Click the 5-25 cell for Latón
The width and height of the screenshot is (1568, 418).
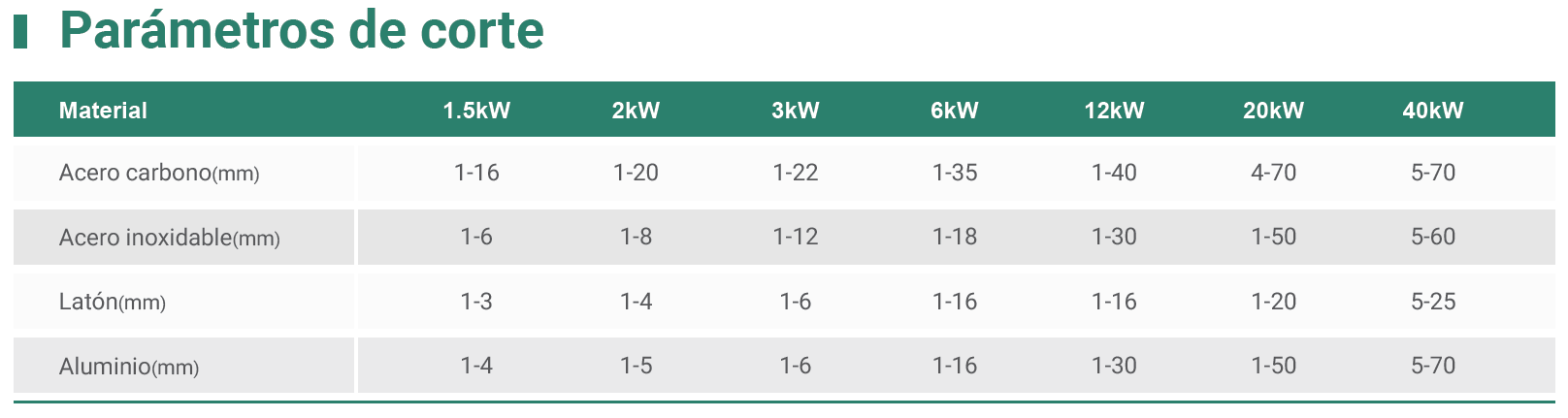tap(1433, 302)
